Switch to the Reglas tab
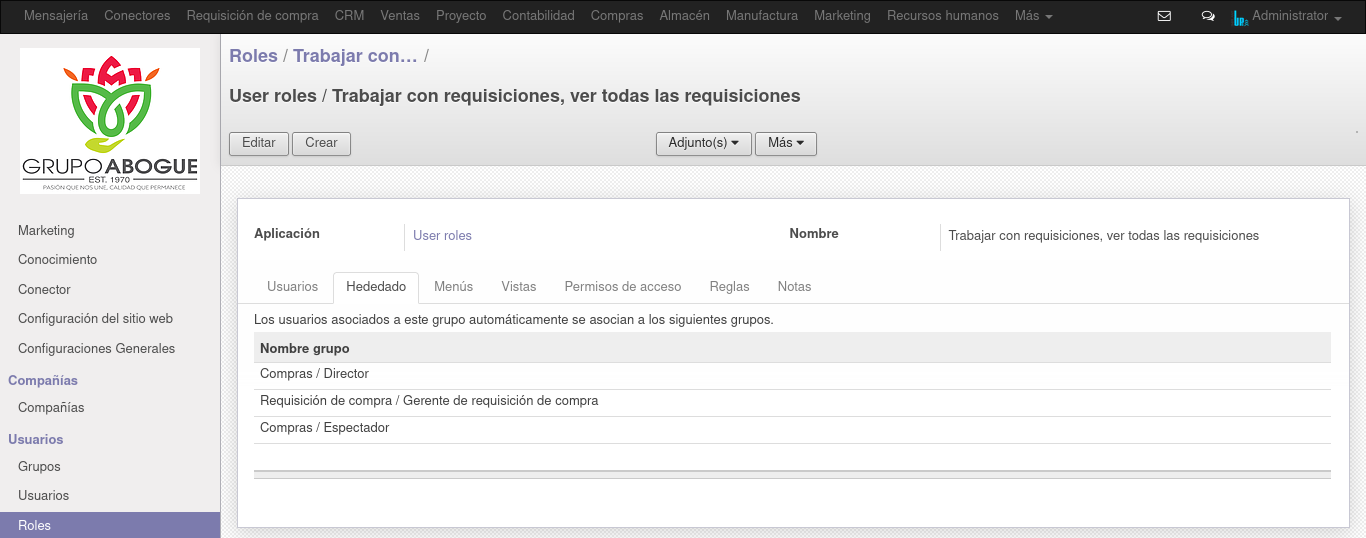Image resolution: width=1366 pixels, height=538 pixels. [x=729, y=287]
